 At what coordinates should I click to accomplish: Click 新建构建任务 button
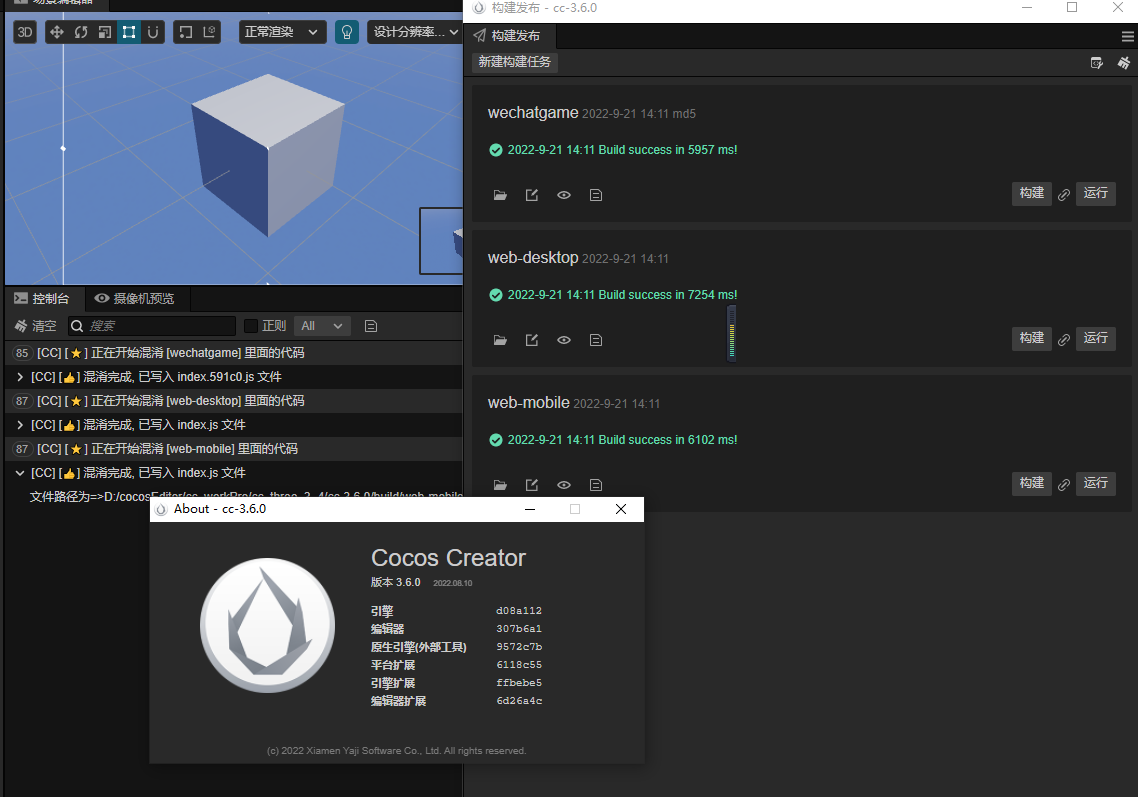(514, 62)
